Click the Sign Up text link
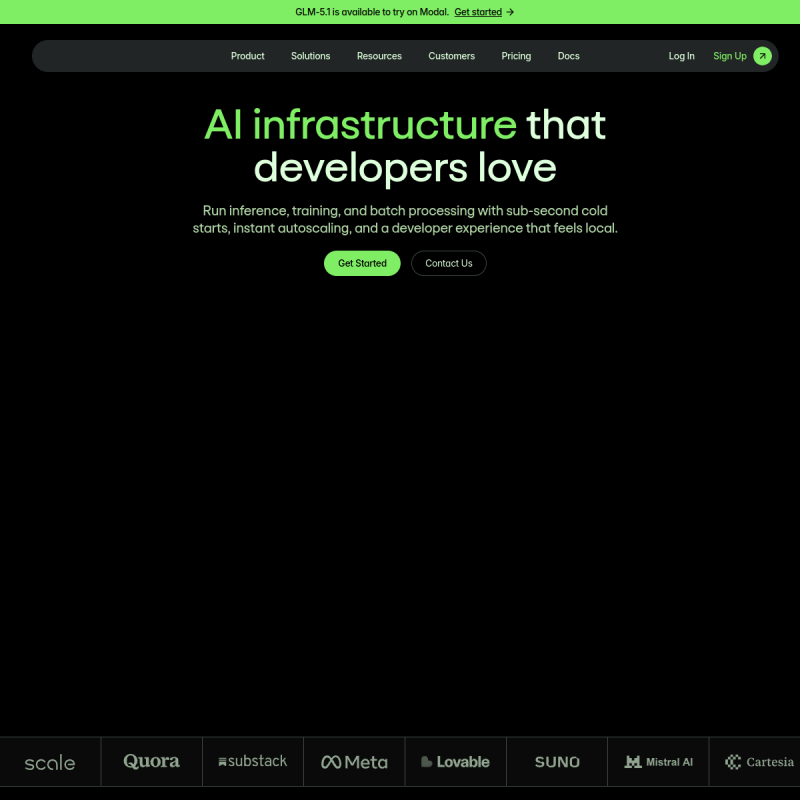800x800 pixels. tap(730, 56)
